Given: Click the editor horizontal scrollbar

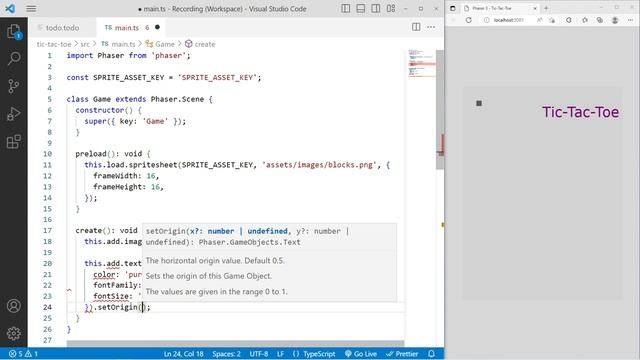Looking at the screenshot, I should (235, 344).
